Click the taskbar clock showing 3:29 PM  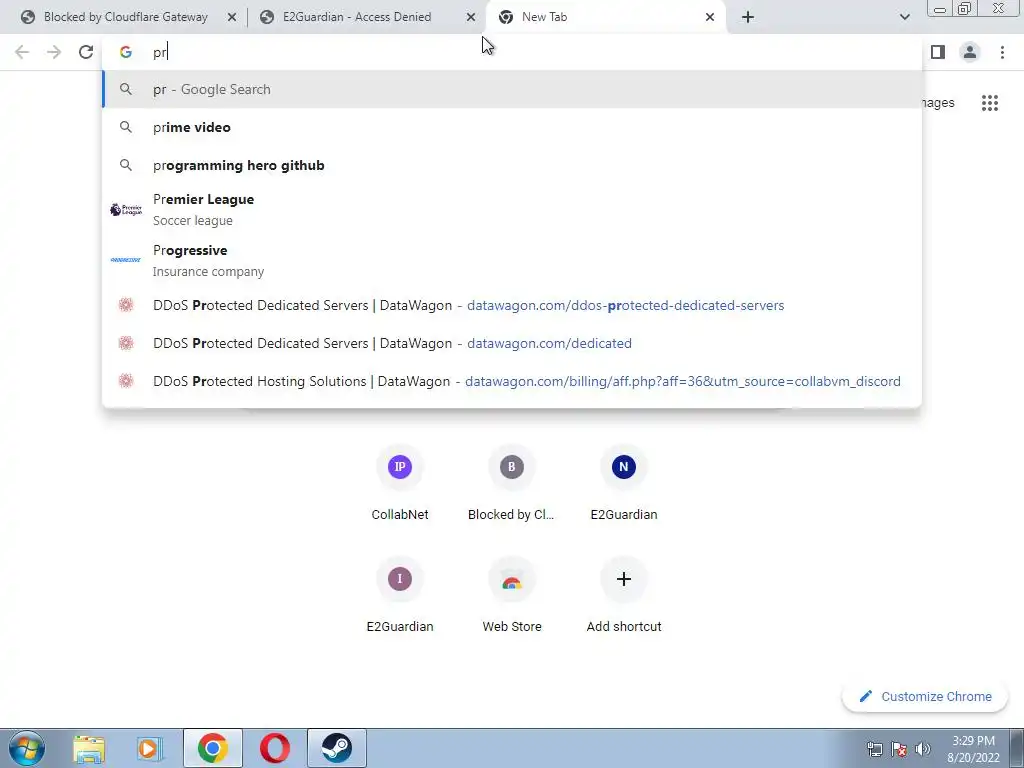(x=973, y=749)
